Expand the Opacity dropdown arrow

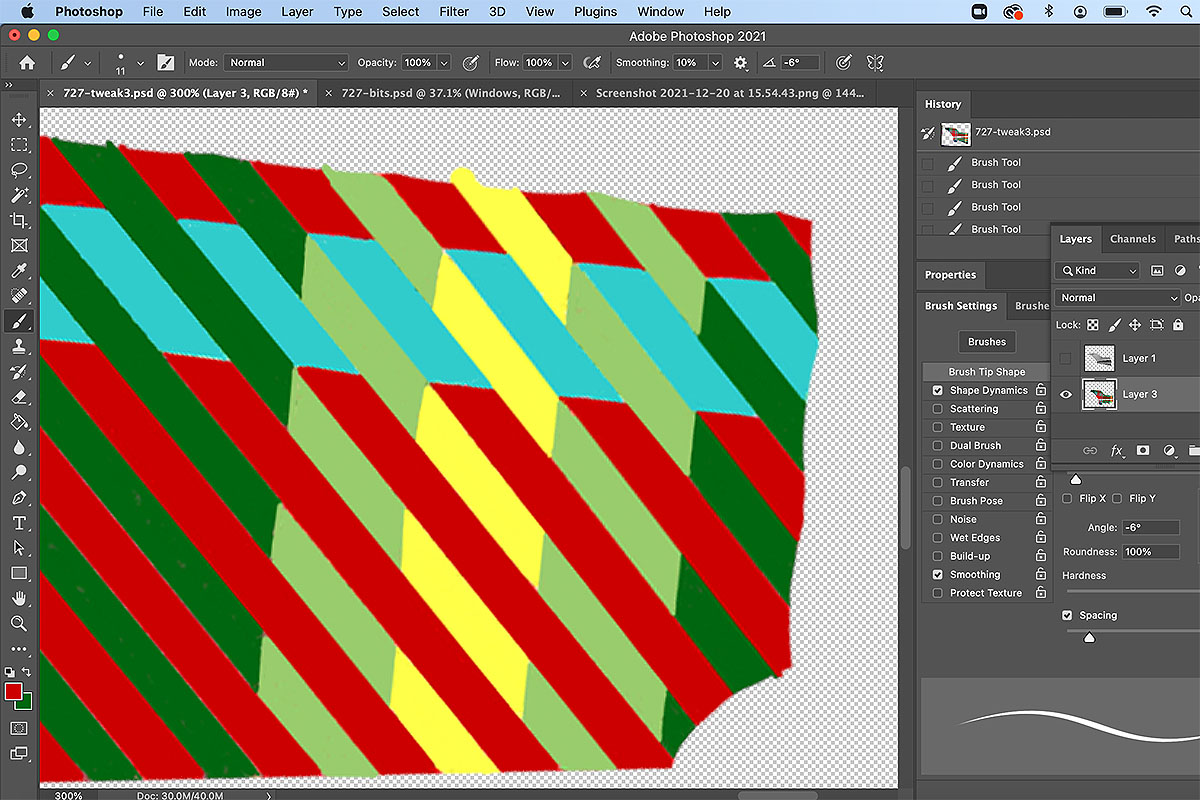click(x=444, y=62)
